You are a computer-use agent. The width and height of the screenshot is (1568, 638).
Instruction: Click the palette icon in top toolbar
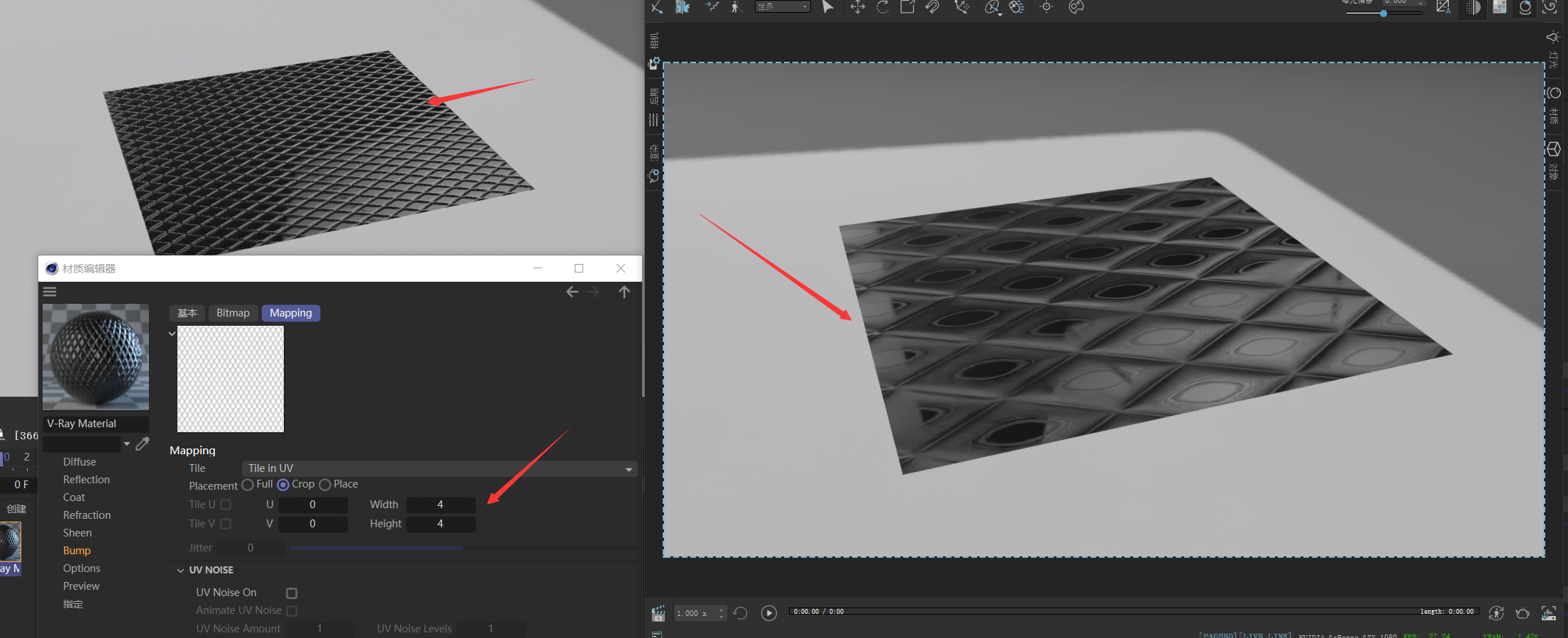[1076, 7]
